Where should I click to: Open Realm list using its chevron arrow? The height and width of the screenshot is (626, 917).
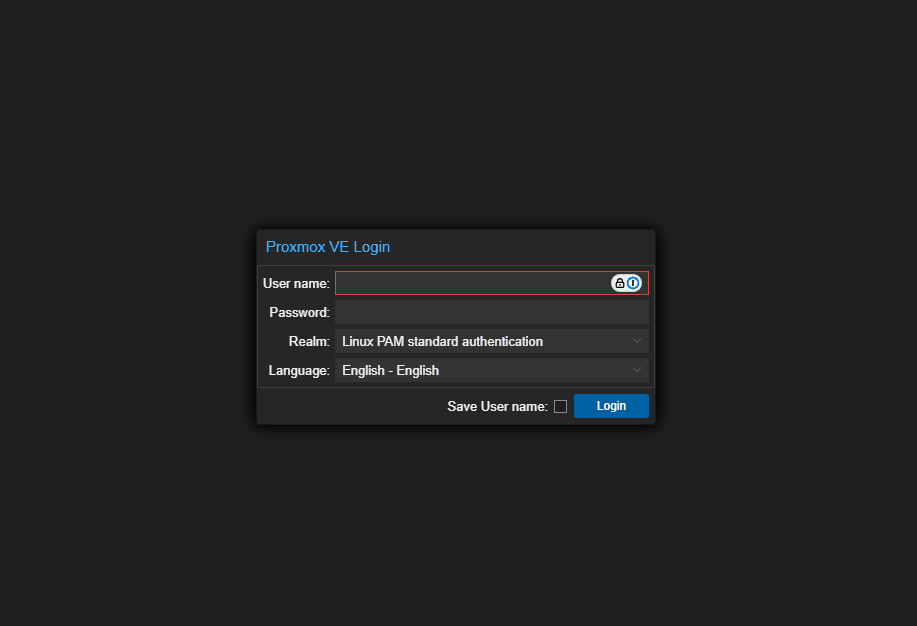tap(637, 341)
